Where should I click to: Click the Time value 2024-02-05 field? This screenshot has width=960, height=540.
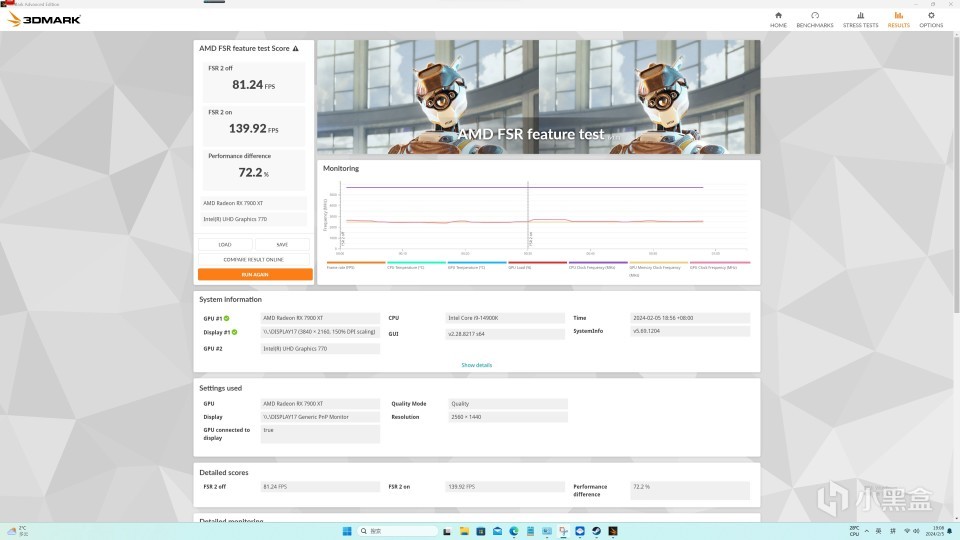pyautogui.click(x=690, y=318)
